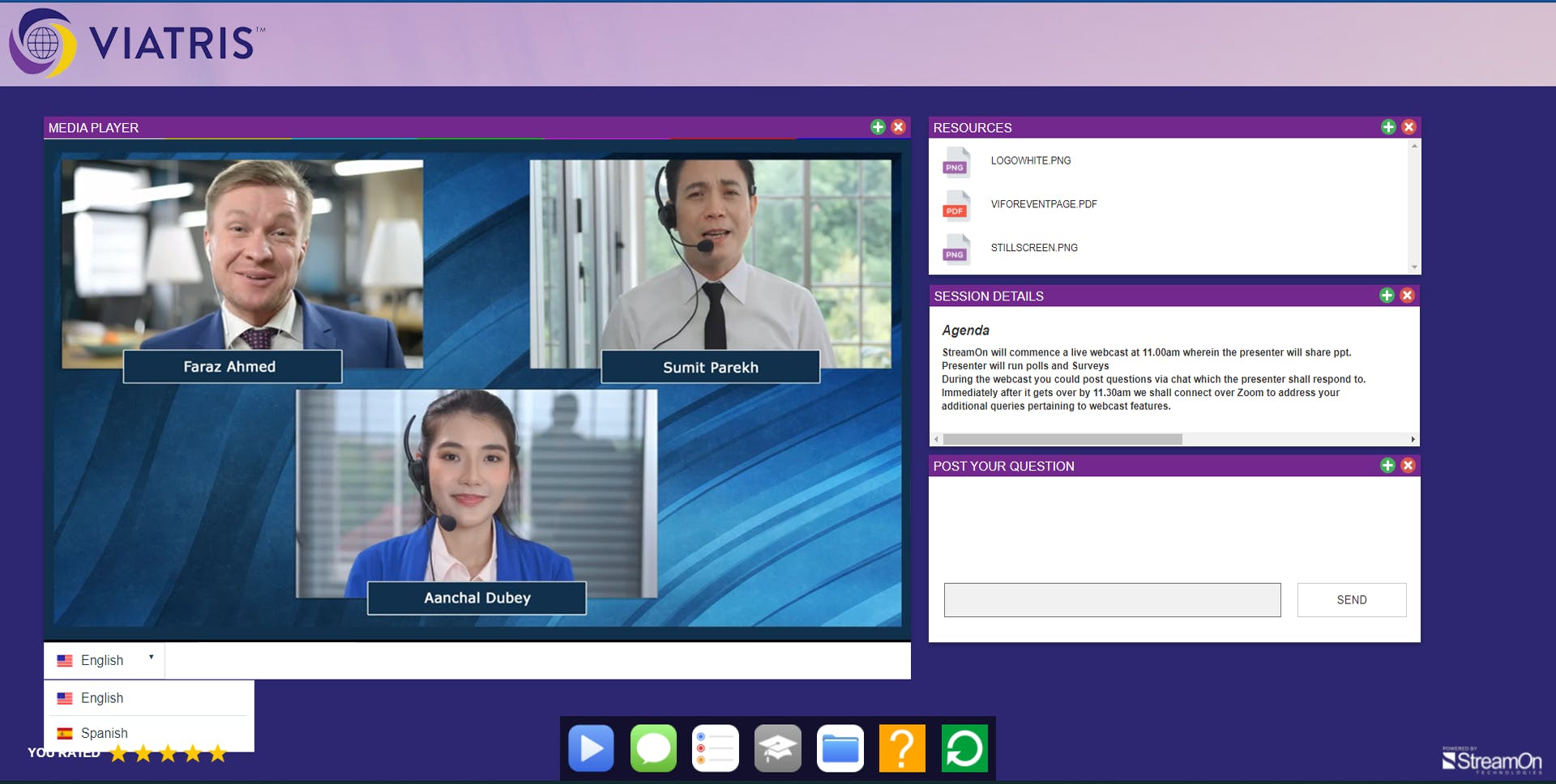Open the English language dropdown
The height and width of the screenshot is (784, 1556).
[x=105, y=660]
